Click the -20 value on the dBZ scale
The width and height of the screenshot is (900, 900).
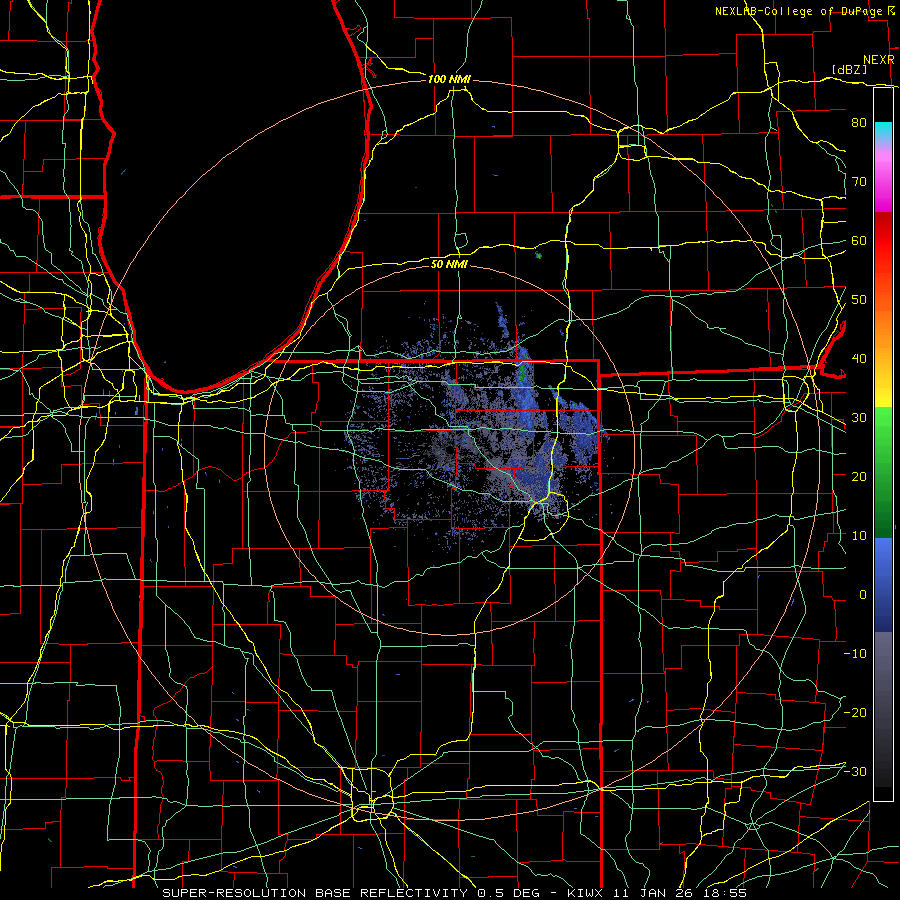pyautogui.click(x=855, y=712)
